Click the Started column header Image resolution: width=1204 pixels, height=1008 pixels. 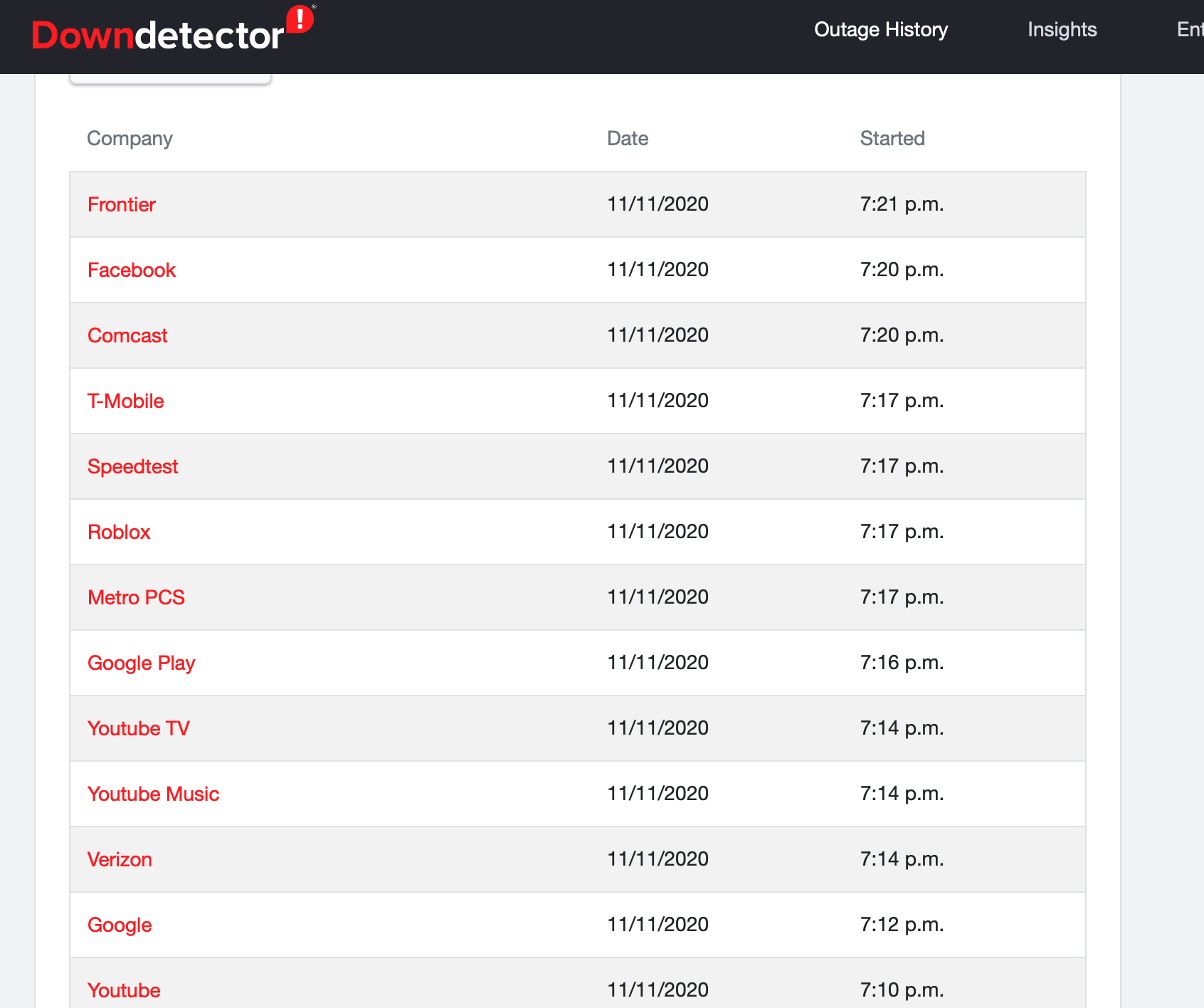point(892,138)
